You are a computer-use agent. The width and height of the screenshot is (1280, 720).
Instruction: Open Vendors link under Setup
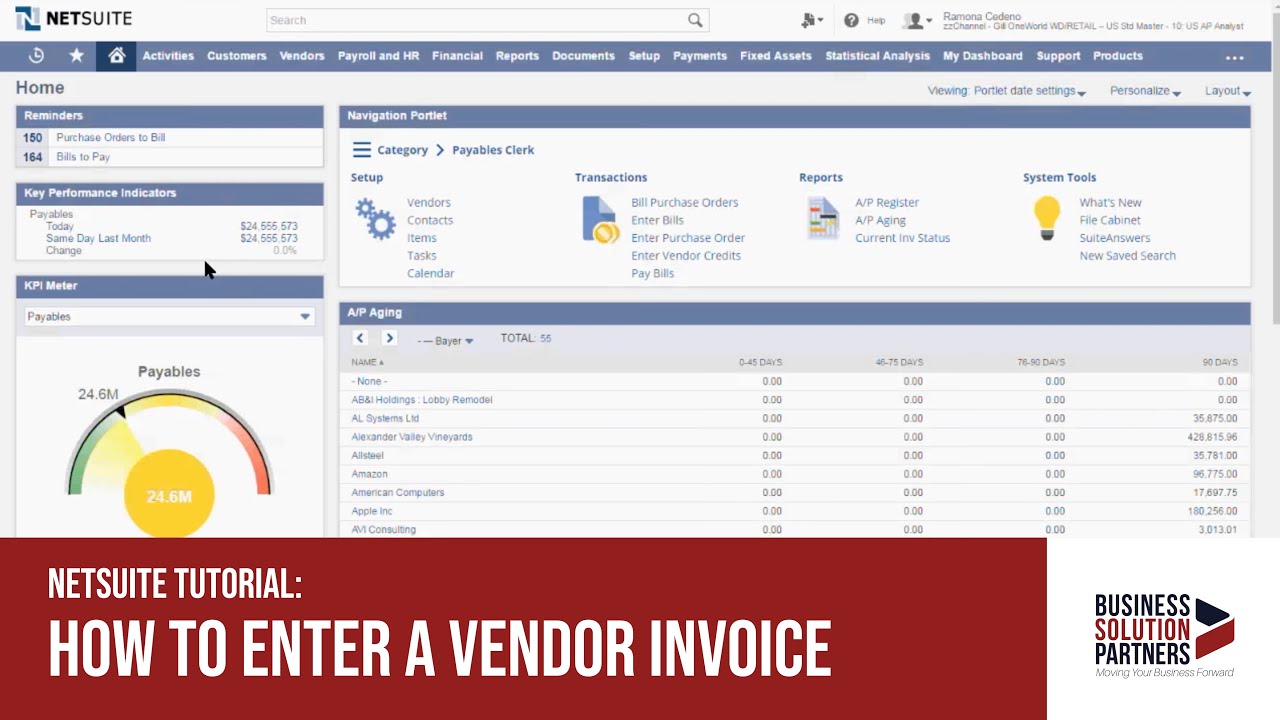429,202
